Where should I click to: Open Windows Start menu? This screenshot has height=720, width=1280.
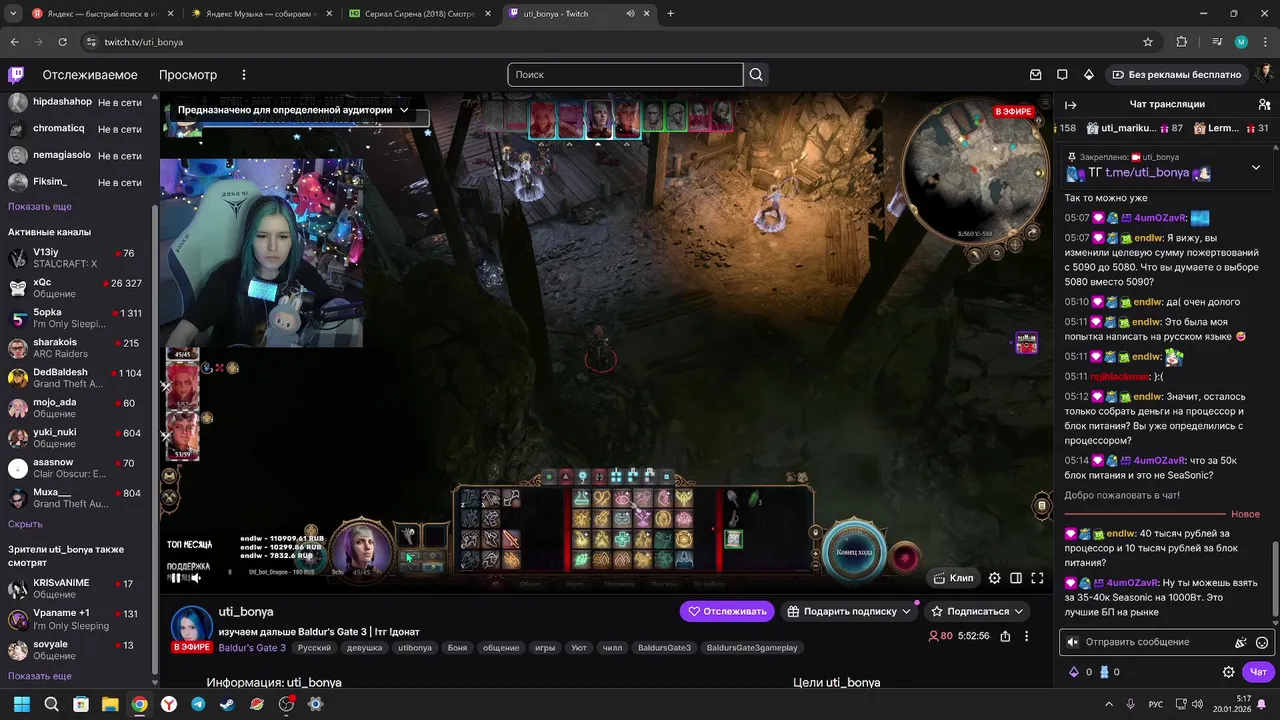click(21, 704)
